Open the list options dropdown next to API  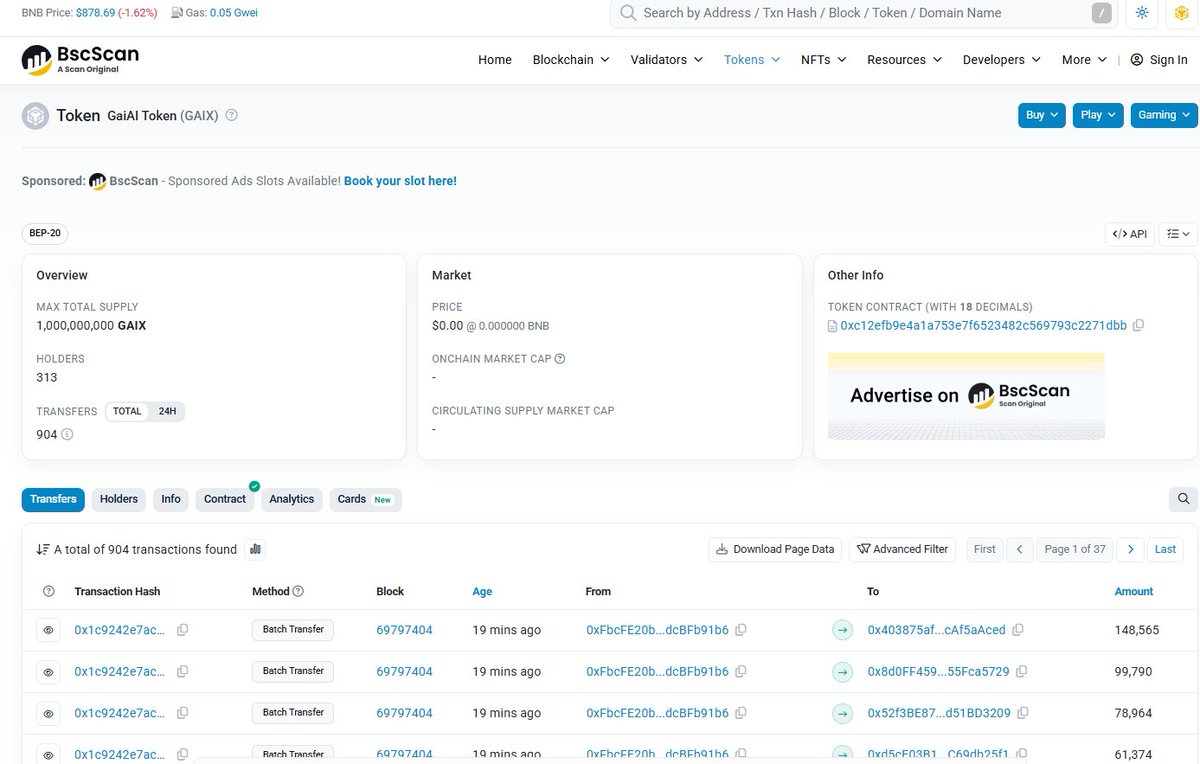pyautogui.click(x=1179, y=234)
